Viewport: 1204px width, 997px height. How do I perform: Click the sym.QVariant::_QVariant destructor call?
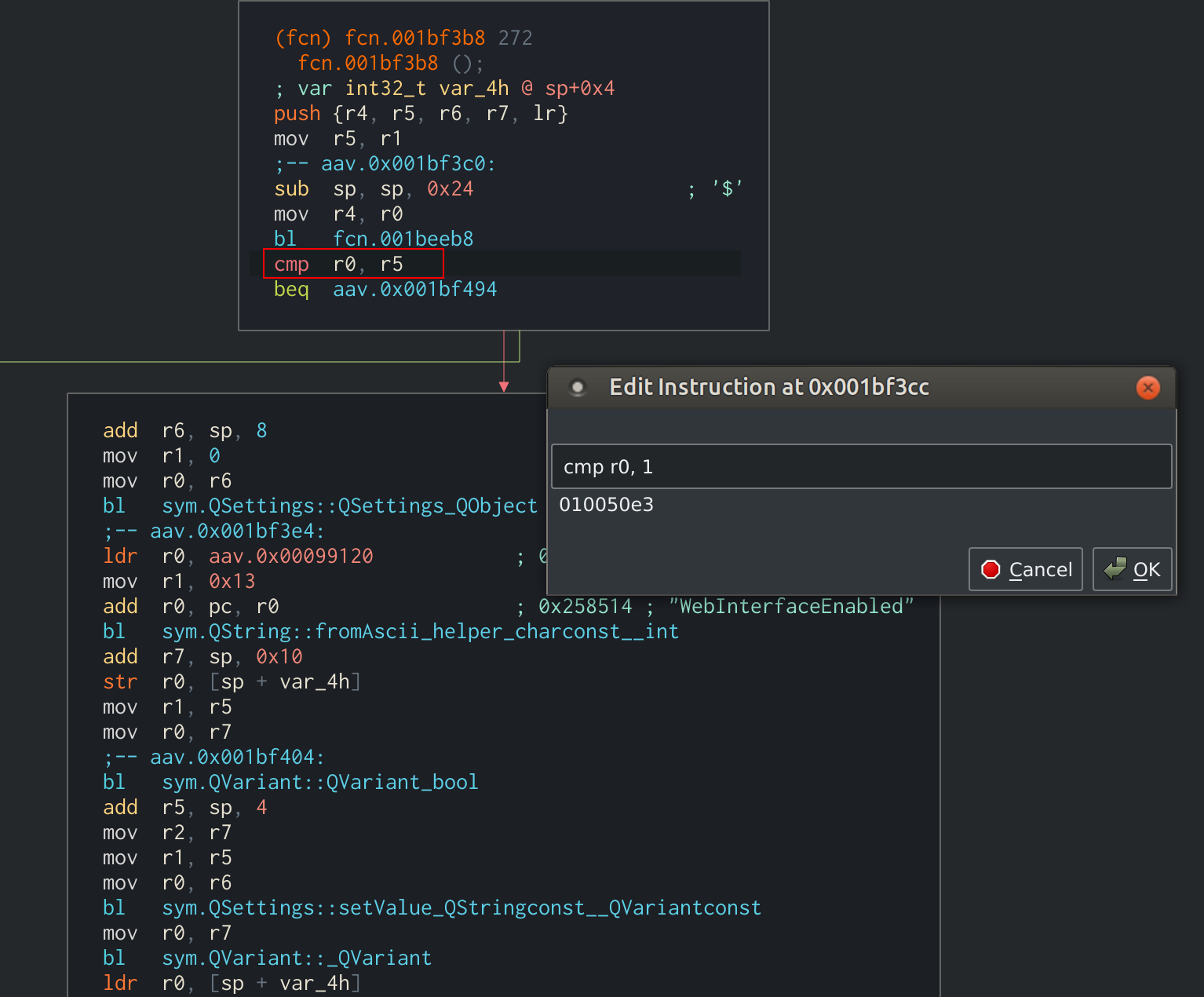tap(297, 959)
